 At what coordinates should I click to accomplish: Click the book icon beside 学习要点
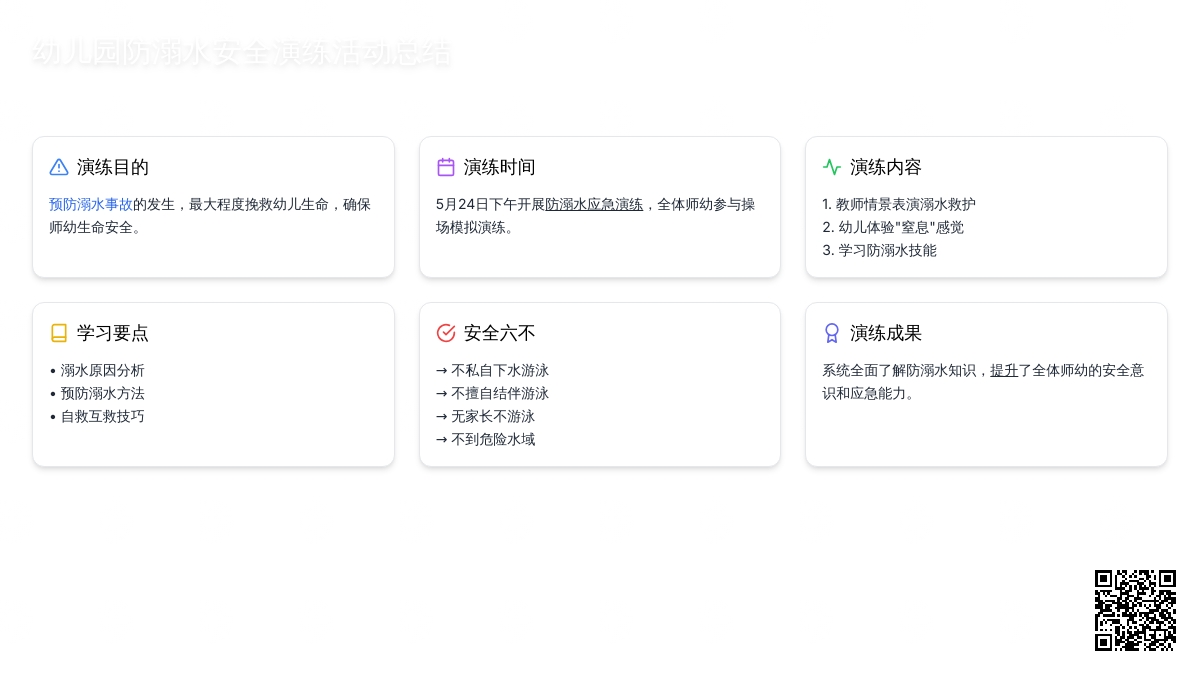[59, 333]
